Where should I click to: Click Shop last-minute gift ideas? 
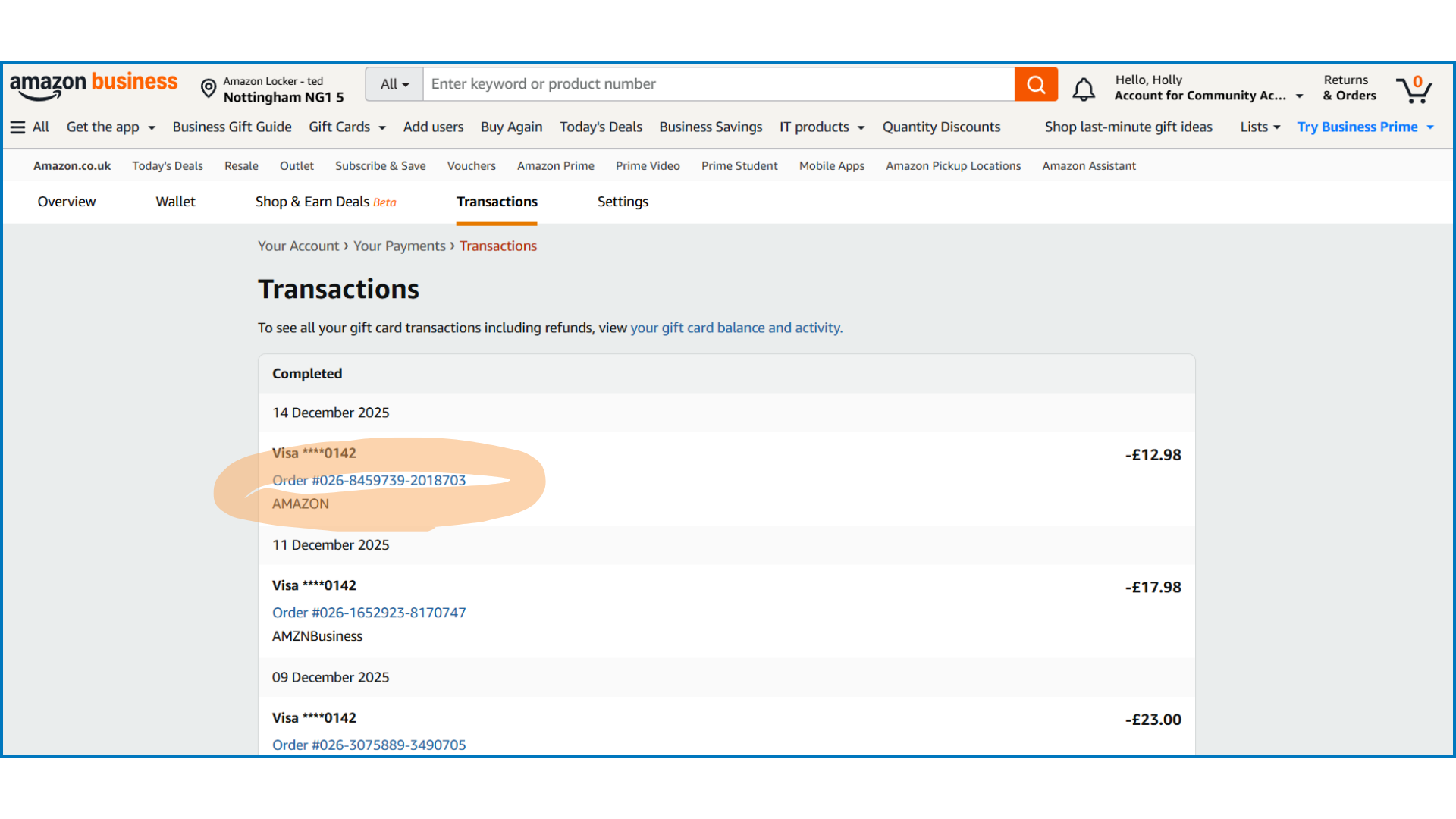coord(1128,127)
